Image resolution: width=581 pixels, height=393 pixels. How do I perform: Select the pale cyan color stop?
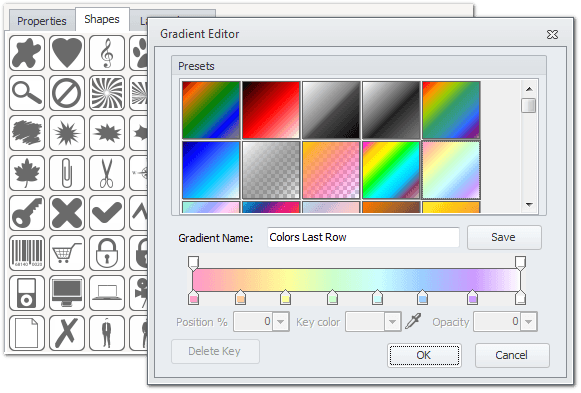pyautogui.click(x=377, y=297)
